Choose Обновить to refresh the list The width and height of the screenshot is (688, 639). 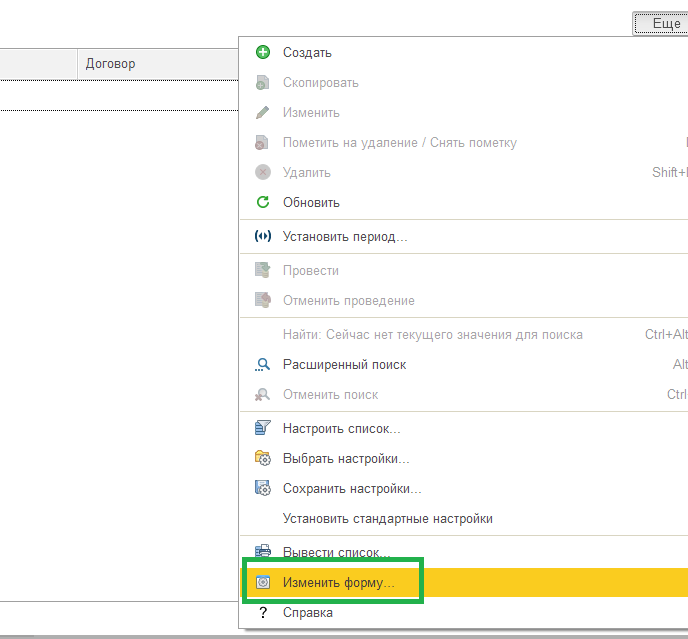[x=464, y=202]
